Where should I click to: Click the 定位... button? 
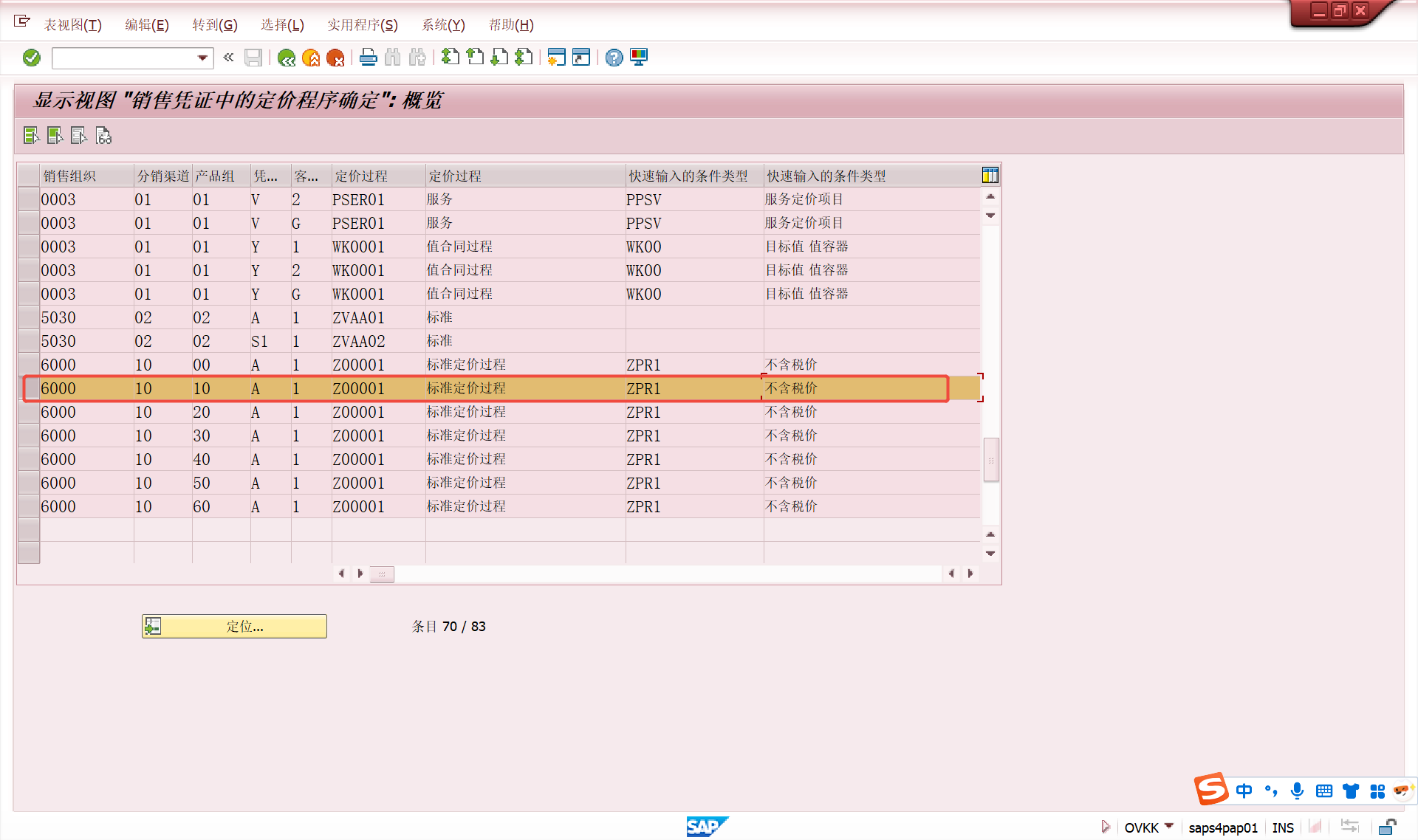click(x=234, y=627)
